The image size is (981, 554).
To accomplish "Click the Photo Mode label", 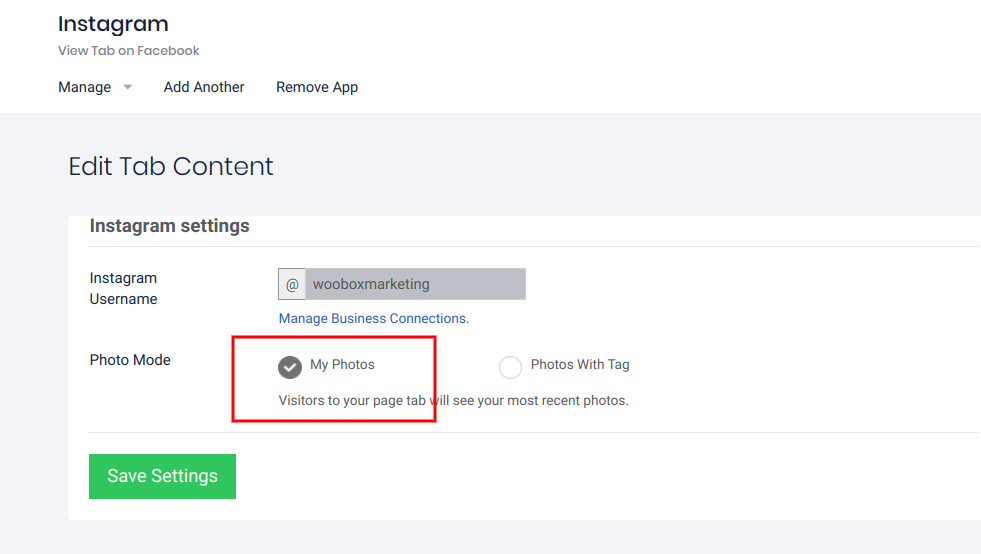I will (x=130, y=360).
